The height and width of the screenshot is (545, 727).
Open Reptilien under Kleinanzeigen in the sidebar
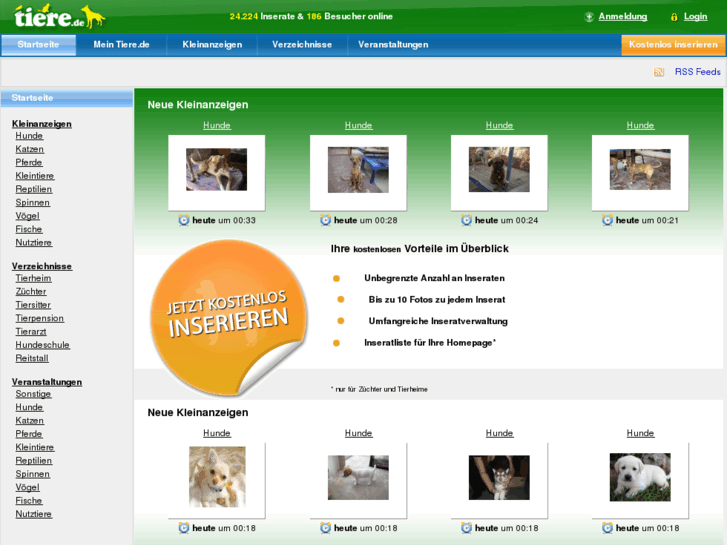pos(34,189)
